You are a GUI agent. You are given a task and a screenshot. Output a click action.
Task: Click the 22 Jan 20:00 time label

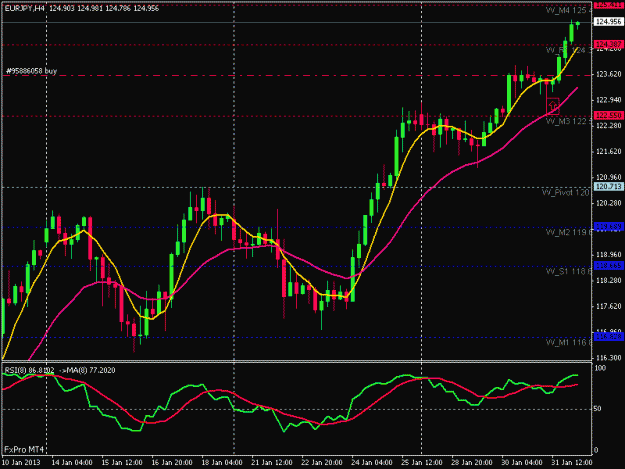point(322,462)
